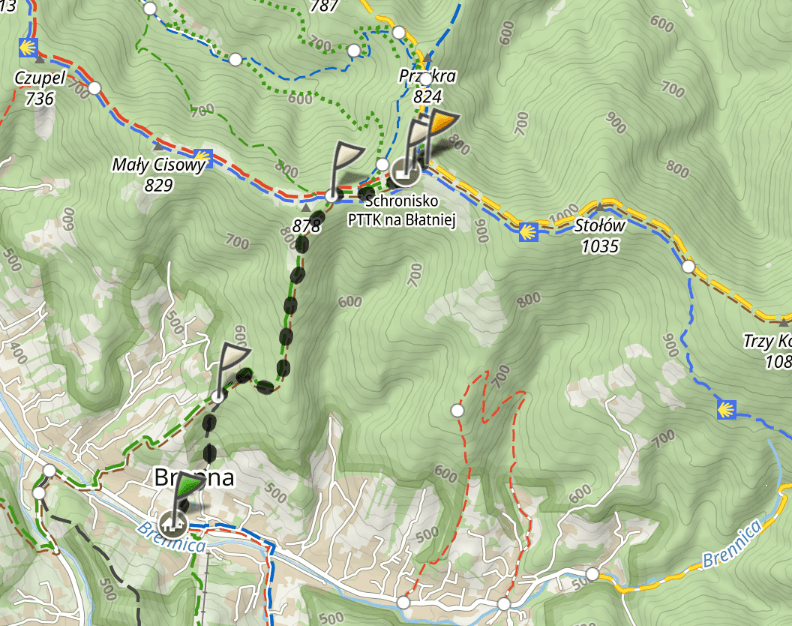Click the route waypoint circle at peak 878
Viewport: 792px width, 626px height.
tap(331, 196)
